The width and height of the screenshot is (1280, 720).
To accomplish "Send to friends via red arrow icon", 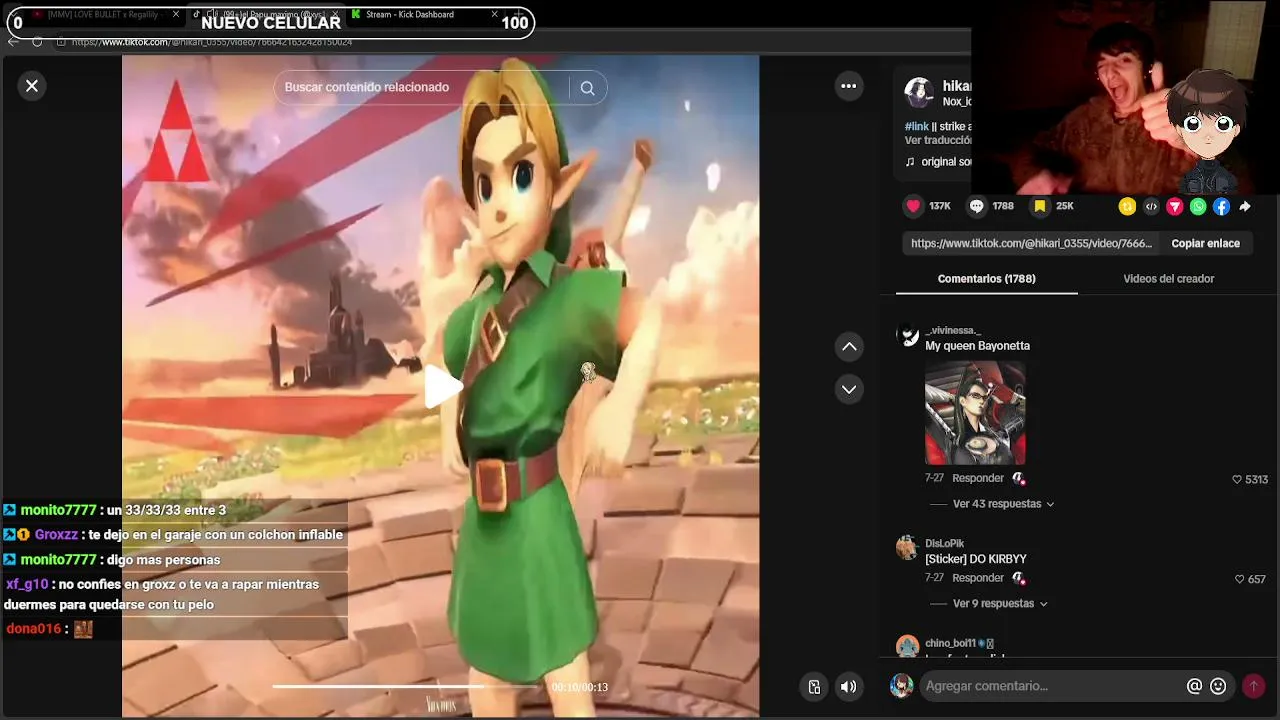I will (x=1175, y=207).
